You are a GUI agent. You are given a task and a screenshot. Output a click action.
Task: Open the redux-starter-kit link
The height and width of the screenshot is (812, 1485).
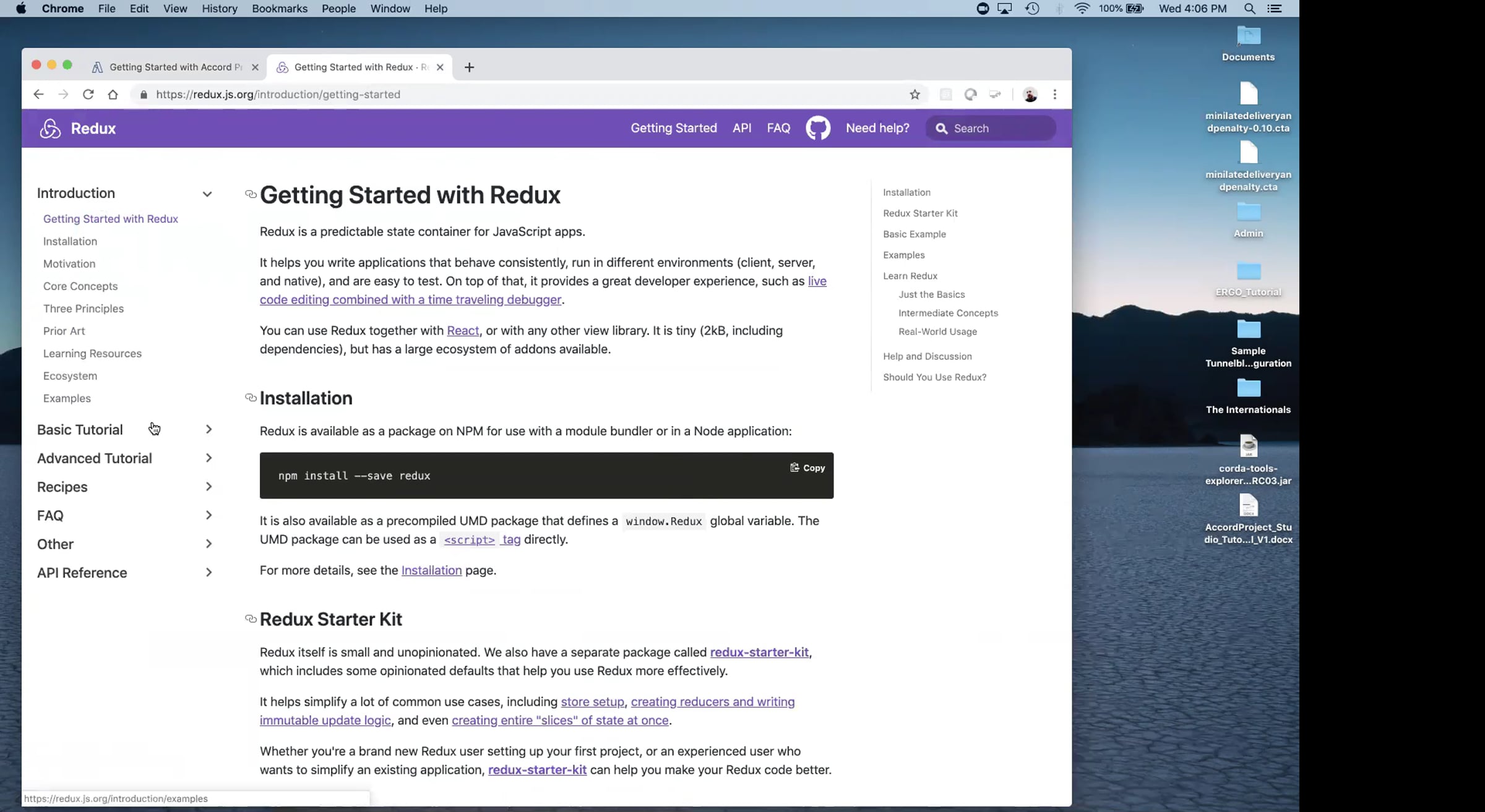coord(759,652)
